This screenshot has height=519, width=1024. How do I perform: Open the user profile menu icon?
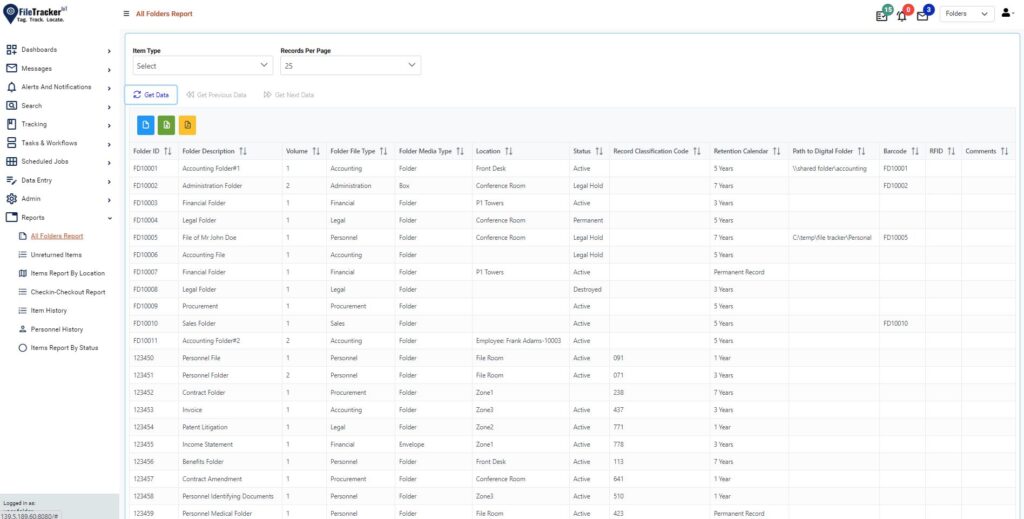pos(1006,13)
